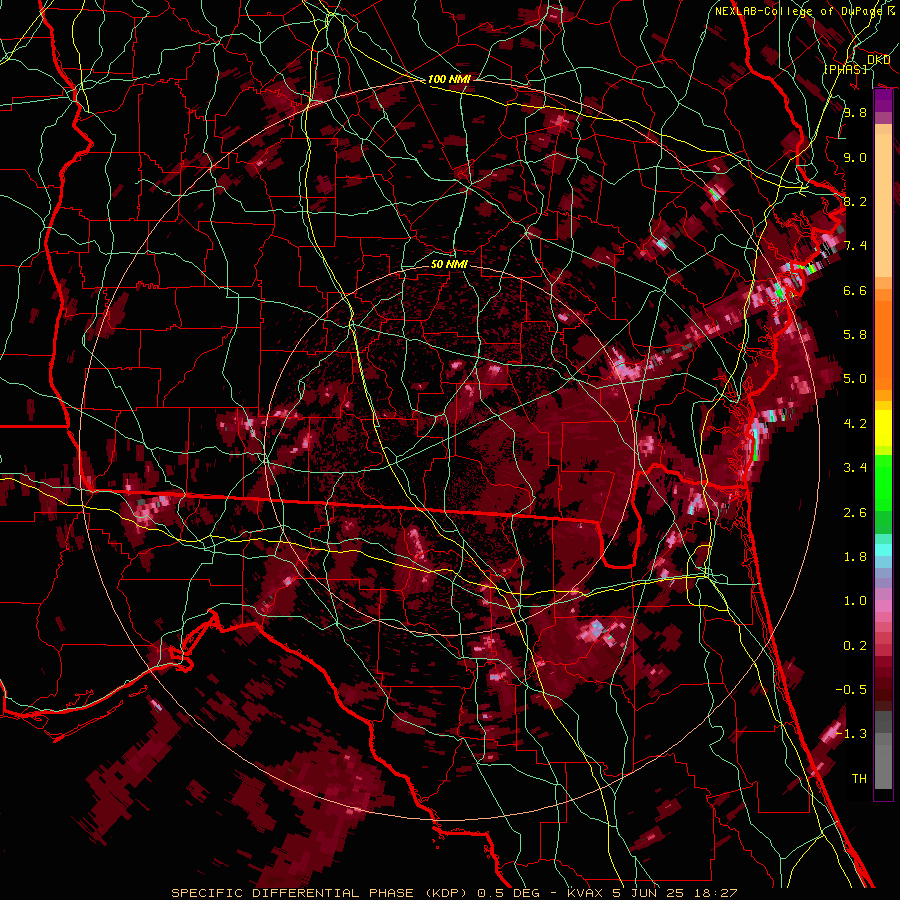Image resolution: width=900 pixels, height=900 pixels.
Task: Click the KDP product caption at the bottom
Action: (x=454, y=893)
